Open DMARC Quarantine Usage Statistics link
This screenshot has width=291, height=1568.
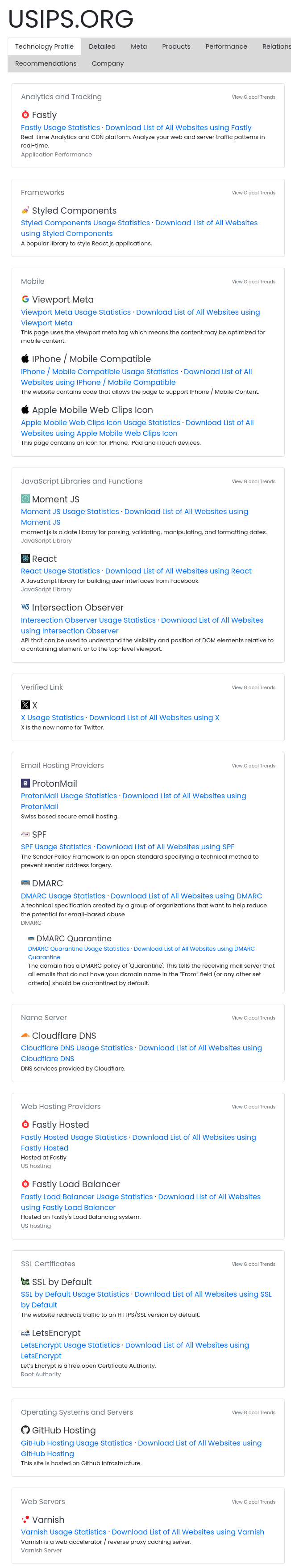79,948
